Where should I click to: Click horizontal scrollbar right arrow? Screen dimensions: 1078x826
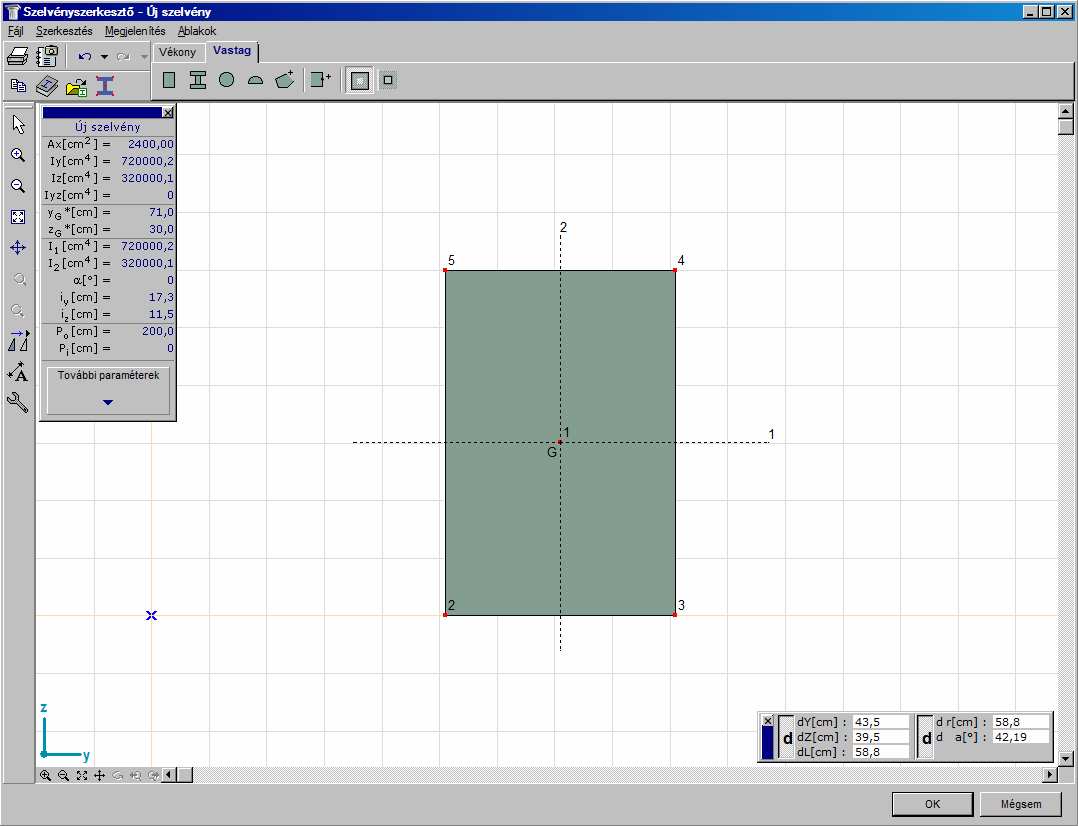[1050, 775]
